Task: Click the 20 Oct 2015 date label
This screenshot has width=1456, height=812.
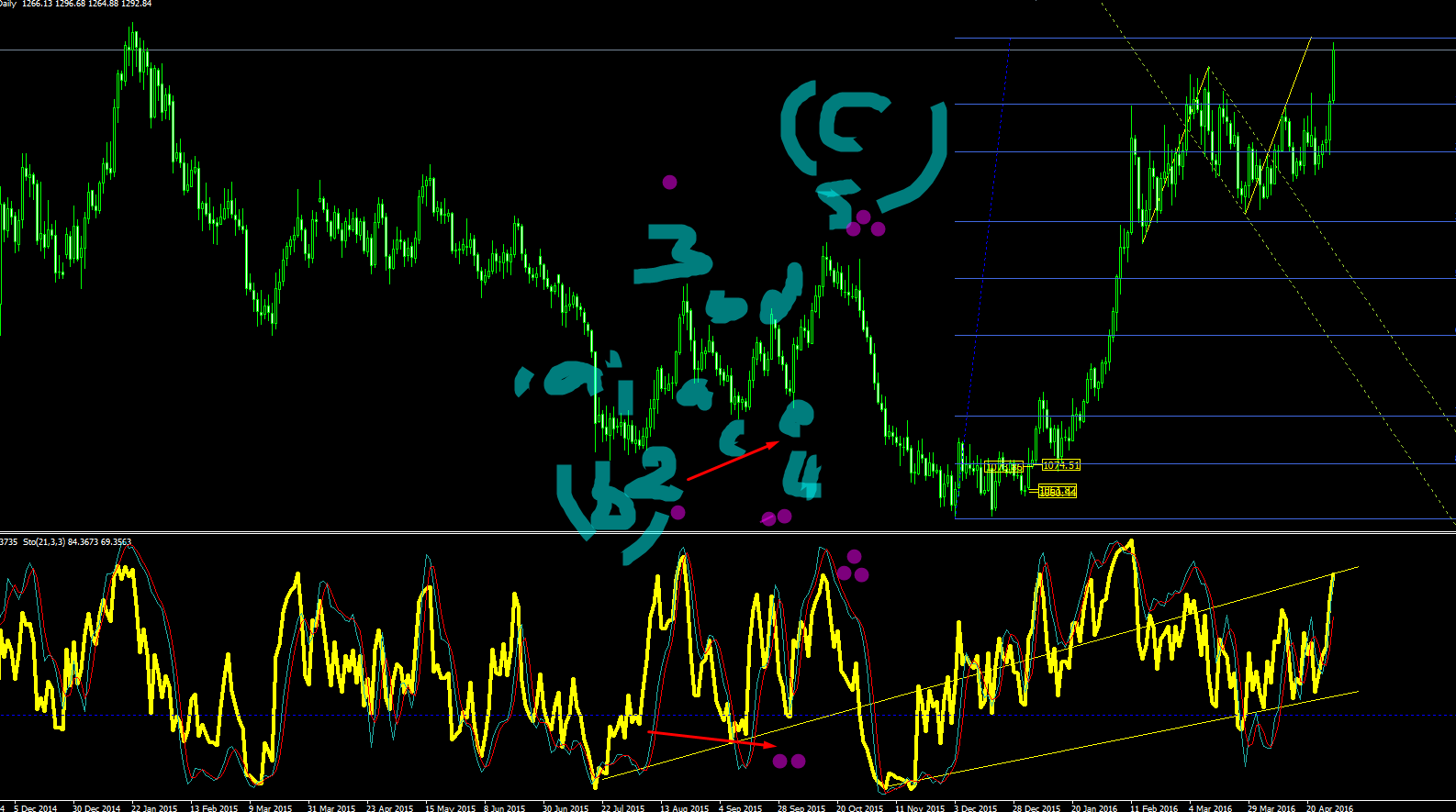Action: (859, 808)
